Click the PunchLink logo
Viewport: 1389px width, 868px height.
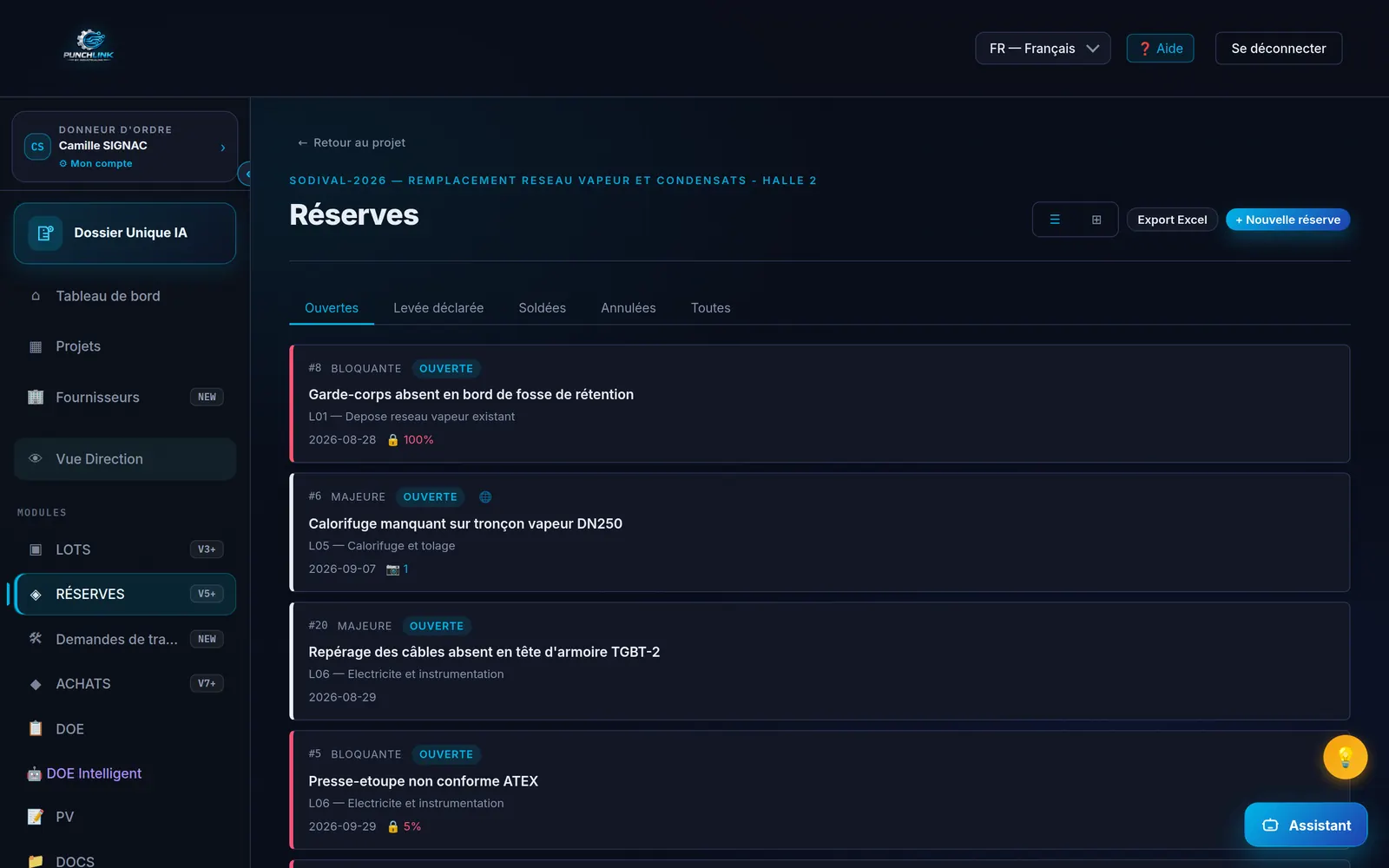point(89,45)
